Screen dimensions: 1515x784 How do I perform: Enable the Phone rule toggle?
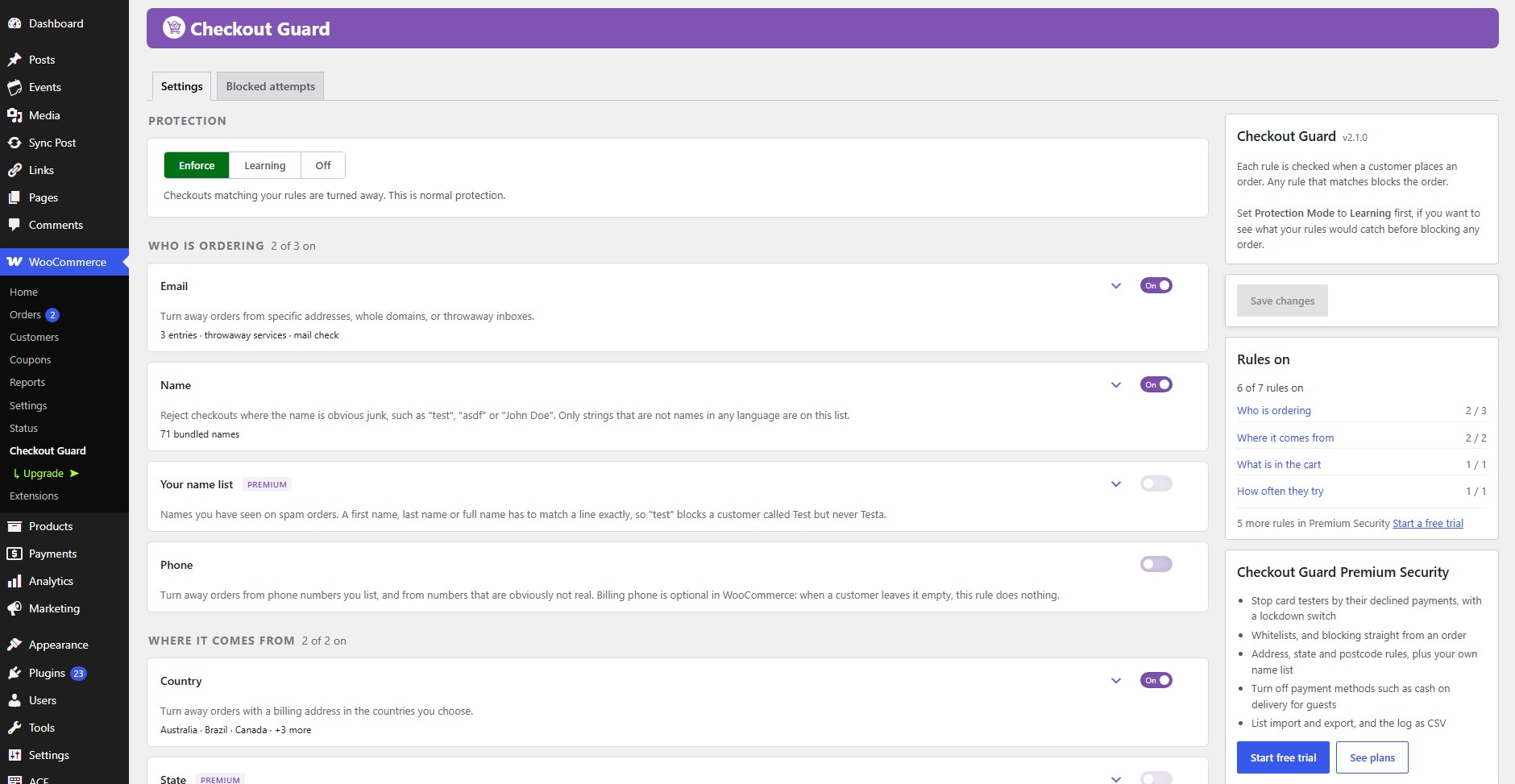(1156, 564)
